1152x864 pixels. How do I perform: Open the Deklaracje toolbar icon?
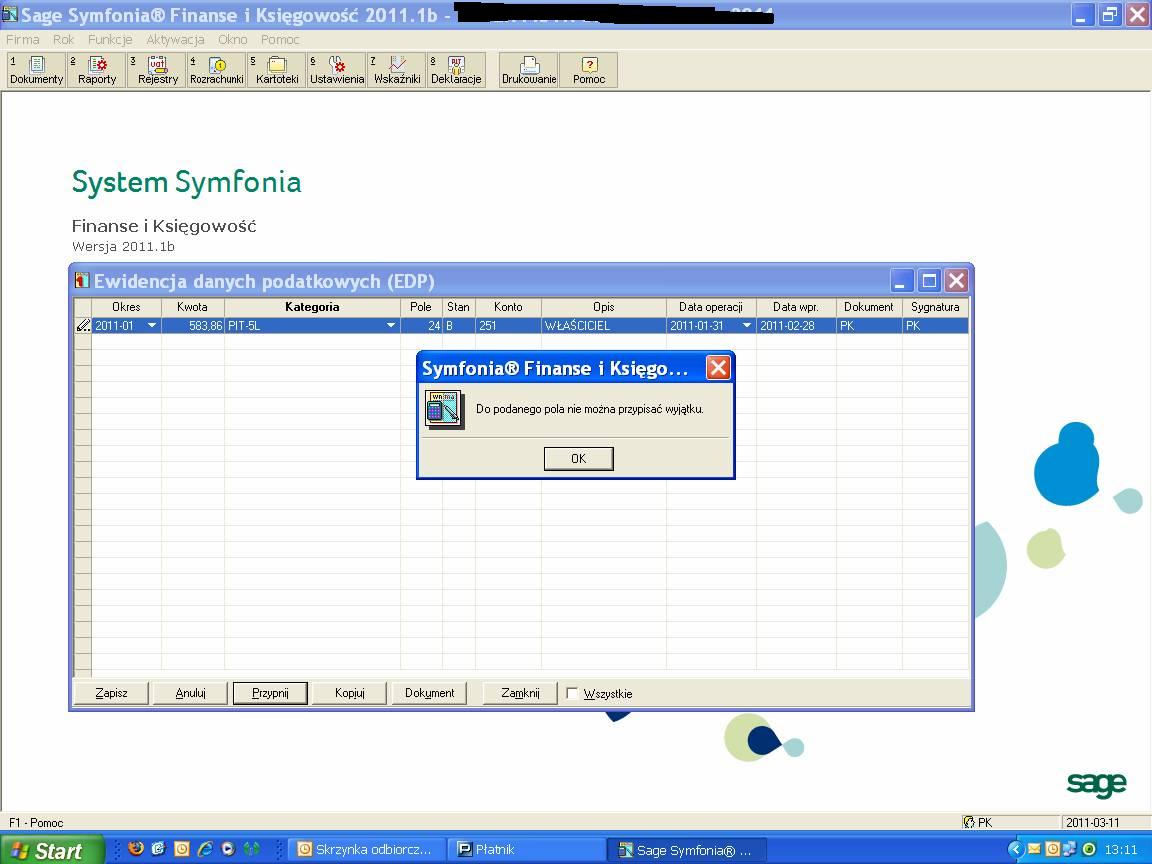pos(456,70)
